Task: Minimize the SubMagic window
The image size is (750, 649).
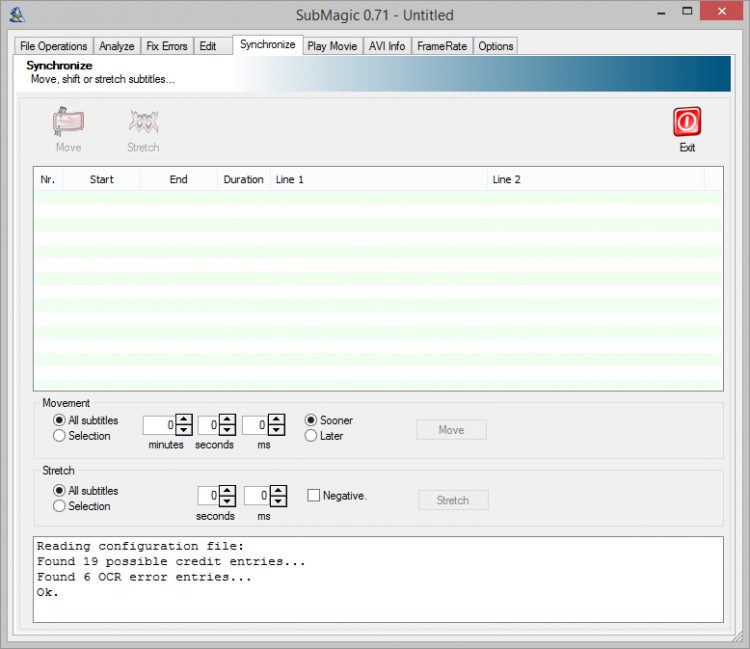Action: (x=662, y=12)
